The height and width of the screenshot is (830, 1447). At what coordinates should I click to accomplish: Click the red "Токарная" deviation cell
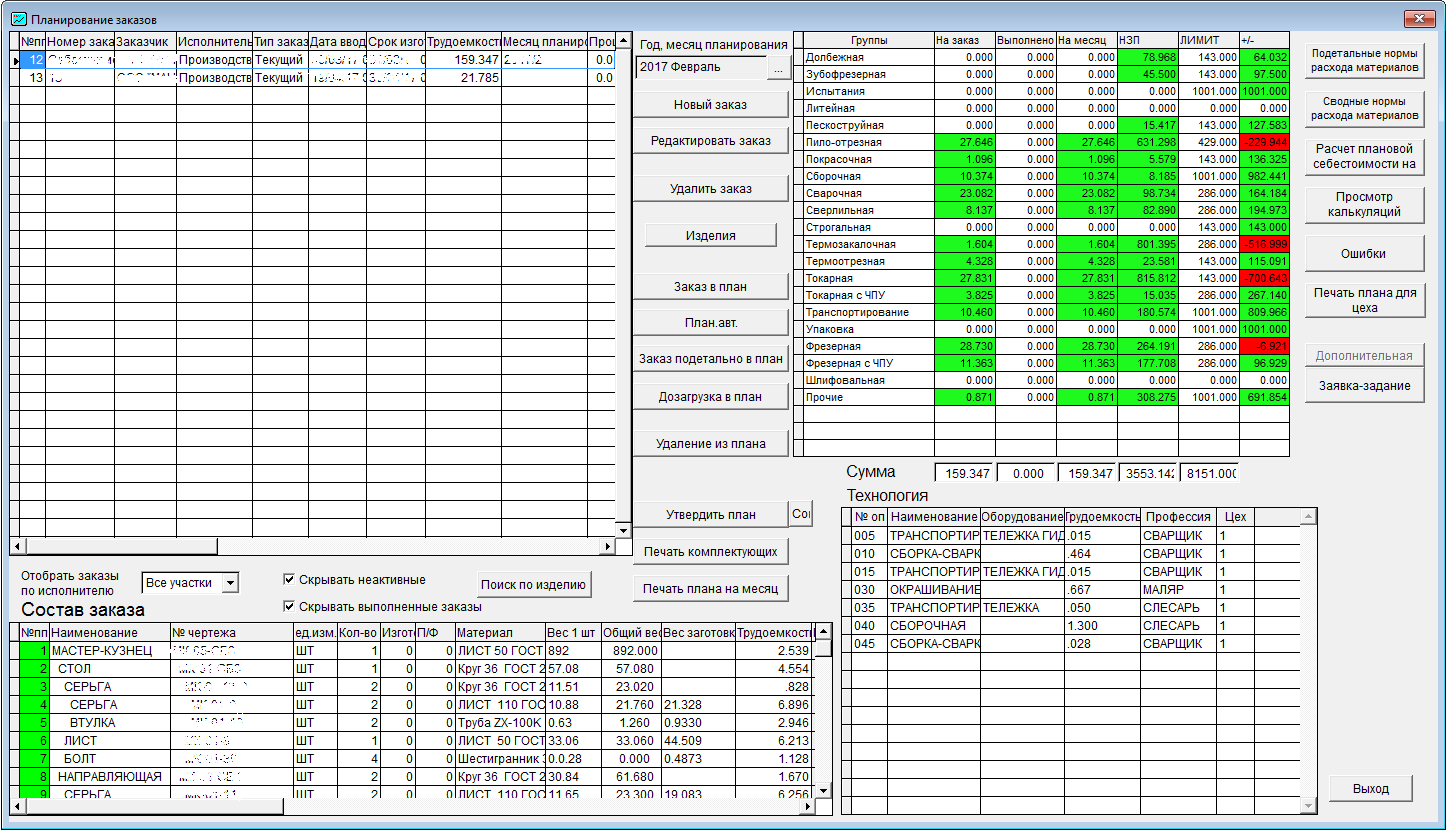pos(1264,278)
